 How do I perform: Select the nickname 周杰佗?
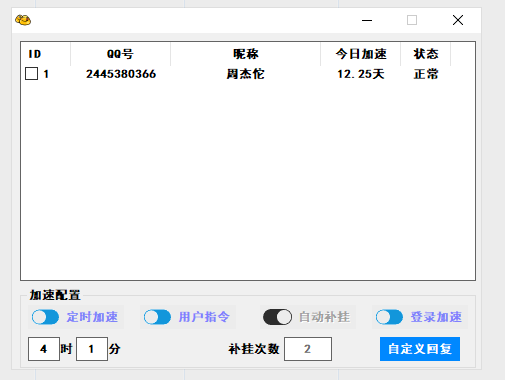click(246, 74)
